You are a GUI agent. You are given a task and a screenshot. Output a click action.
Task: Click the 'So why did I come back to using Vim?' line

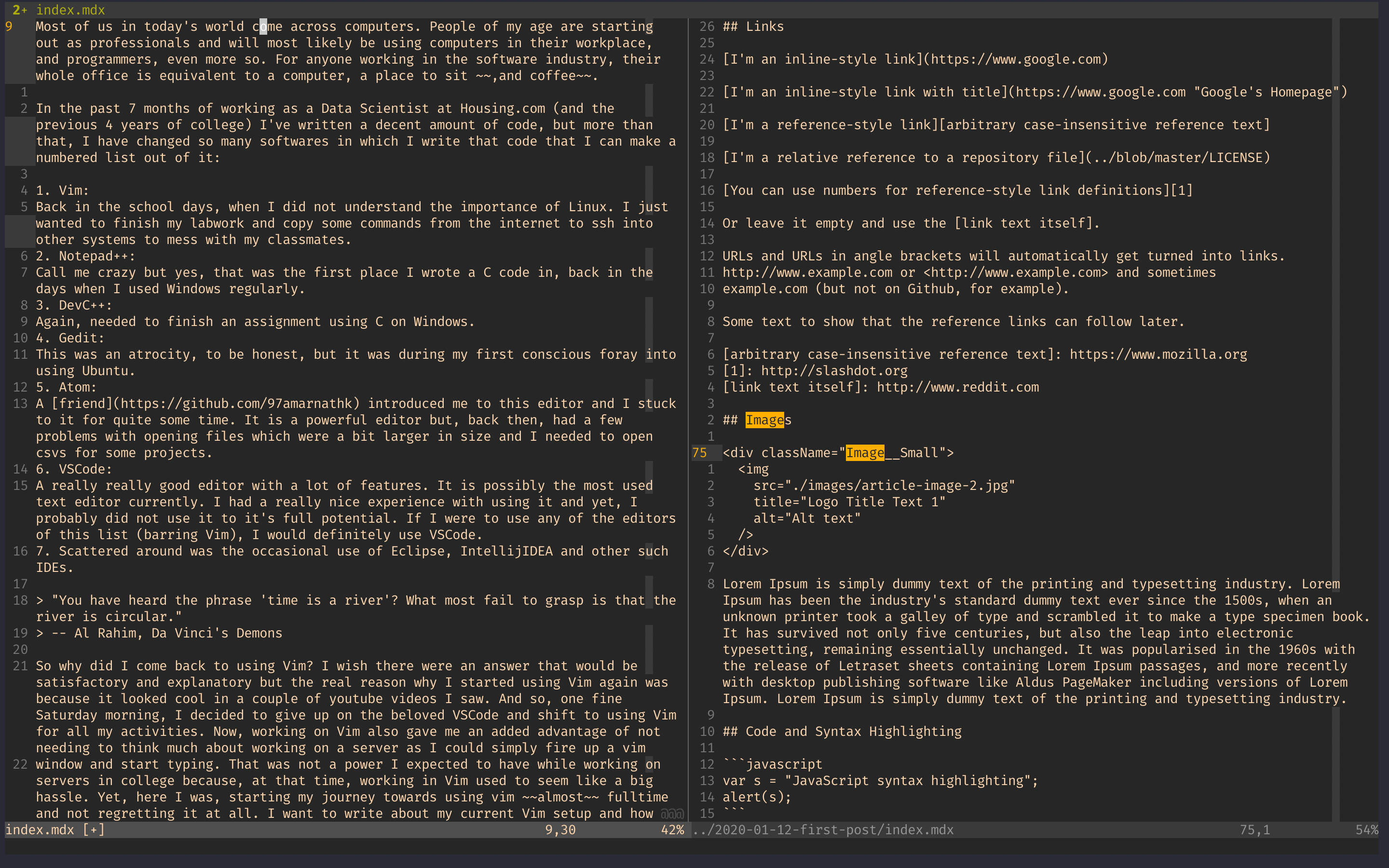(336, 666)
